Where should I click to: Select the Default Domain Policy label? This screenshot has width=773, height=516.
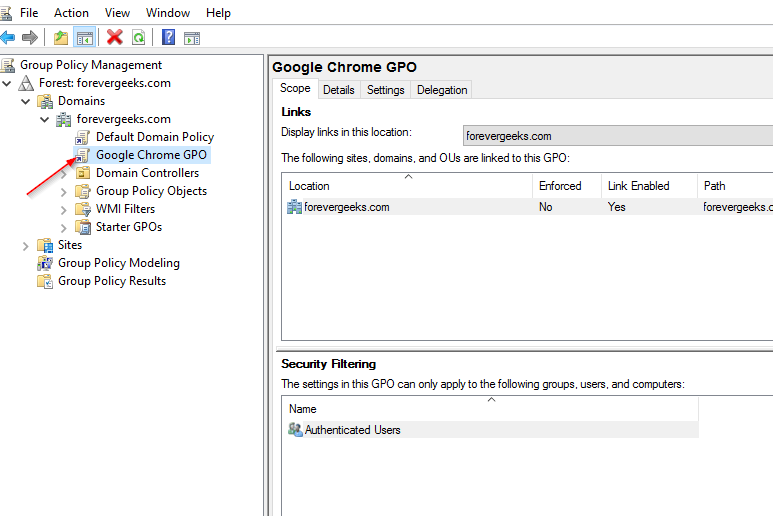(x=155, y=137)
